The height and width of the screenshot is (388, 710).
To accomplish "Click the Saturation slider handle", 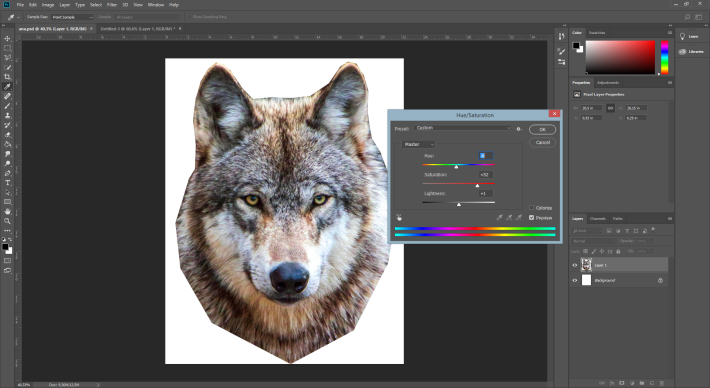I will coord(477,186).
